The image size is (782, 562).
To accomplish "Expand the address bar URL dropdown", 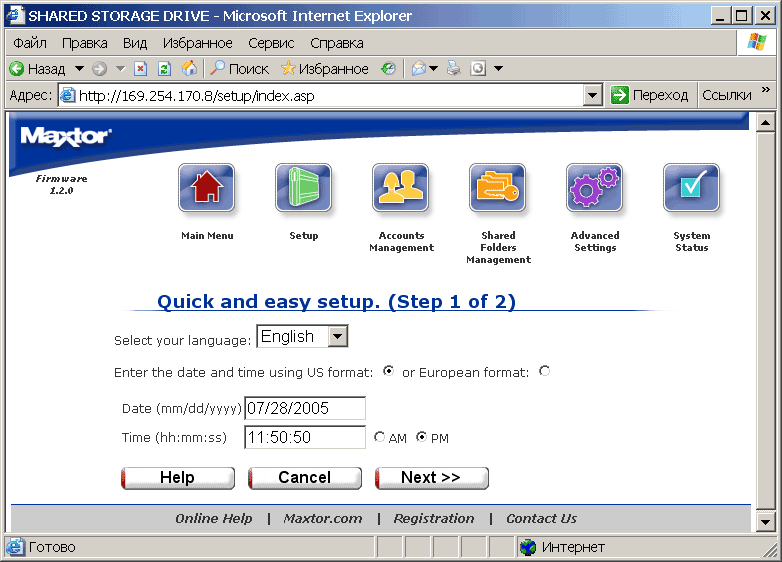I will [x=592, y=95].
